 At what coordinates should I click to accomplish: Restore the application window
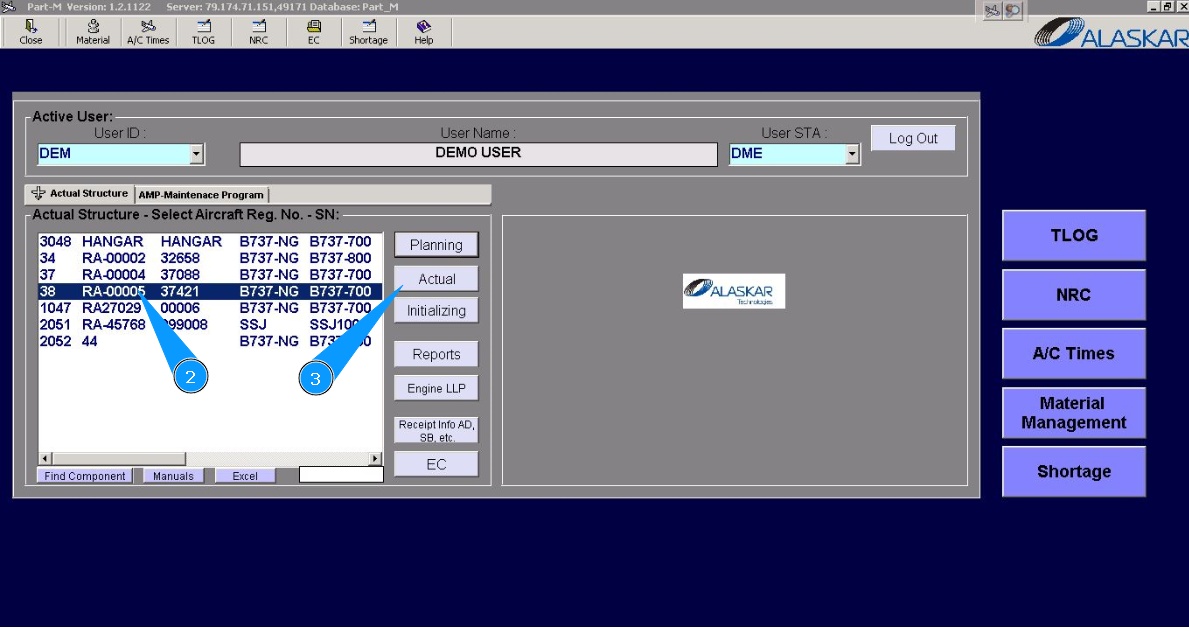coord(1167,6)
